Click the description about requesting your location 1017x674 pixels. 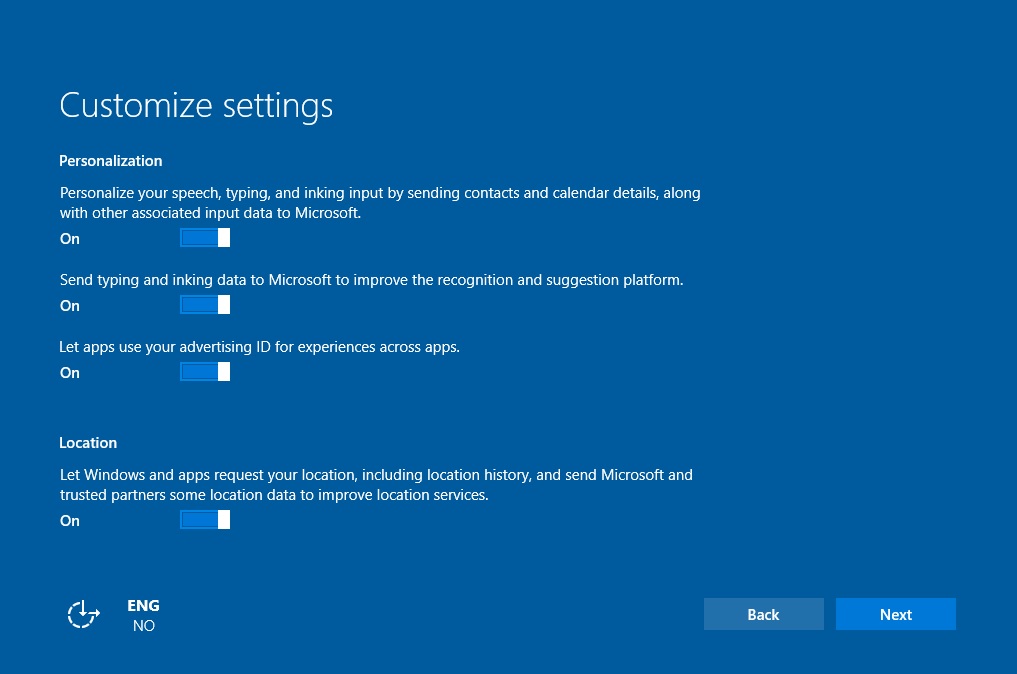(x=376, y=485)
